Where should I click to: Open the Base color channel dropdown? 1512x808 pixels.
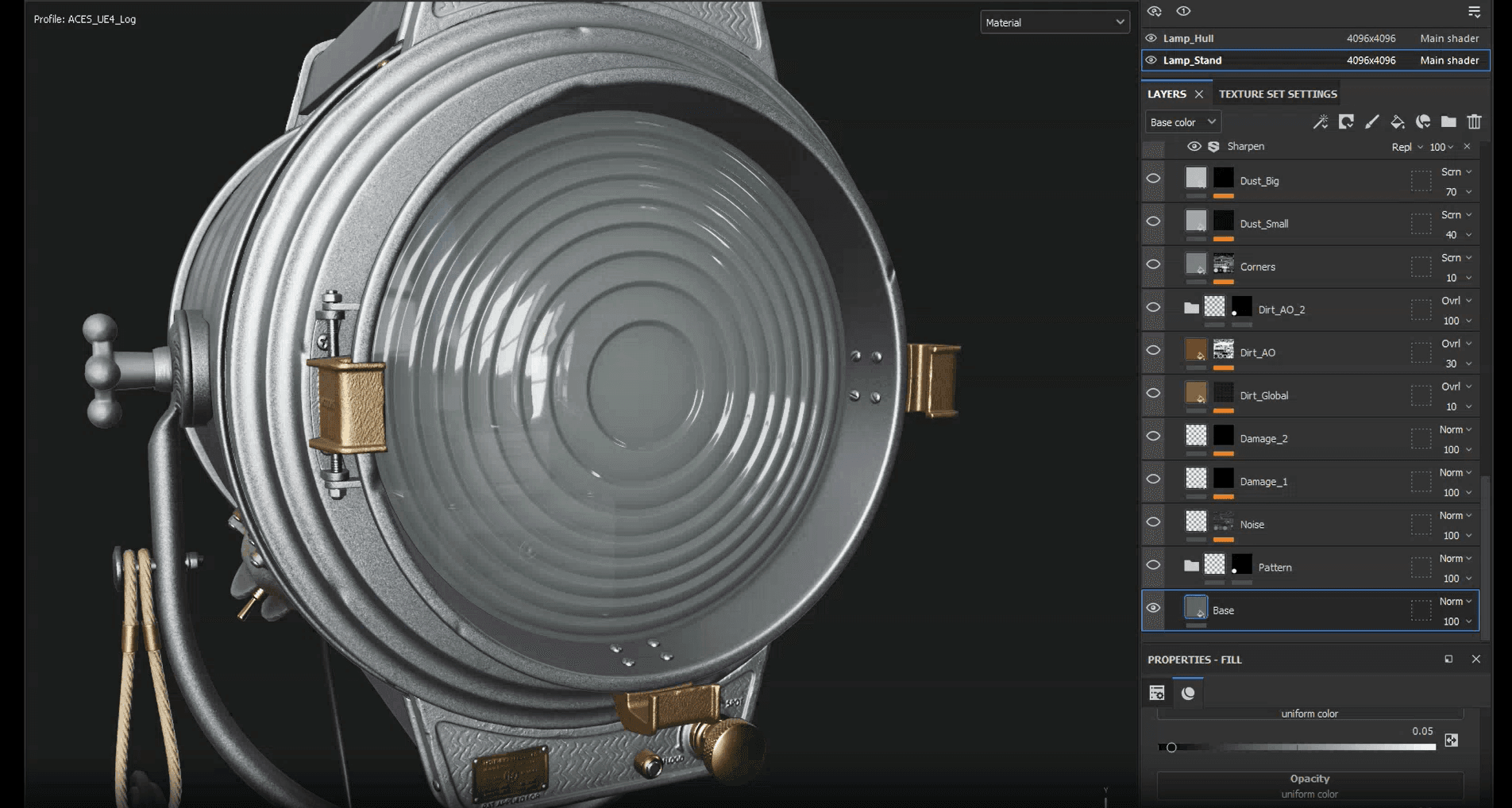(x=1182, y=122)
